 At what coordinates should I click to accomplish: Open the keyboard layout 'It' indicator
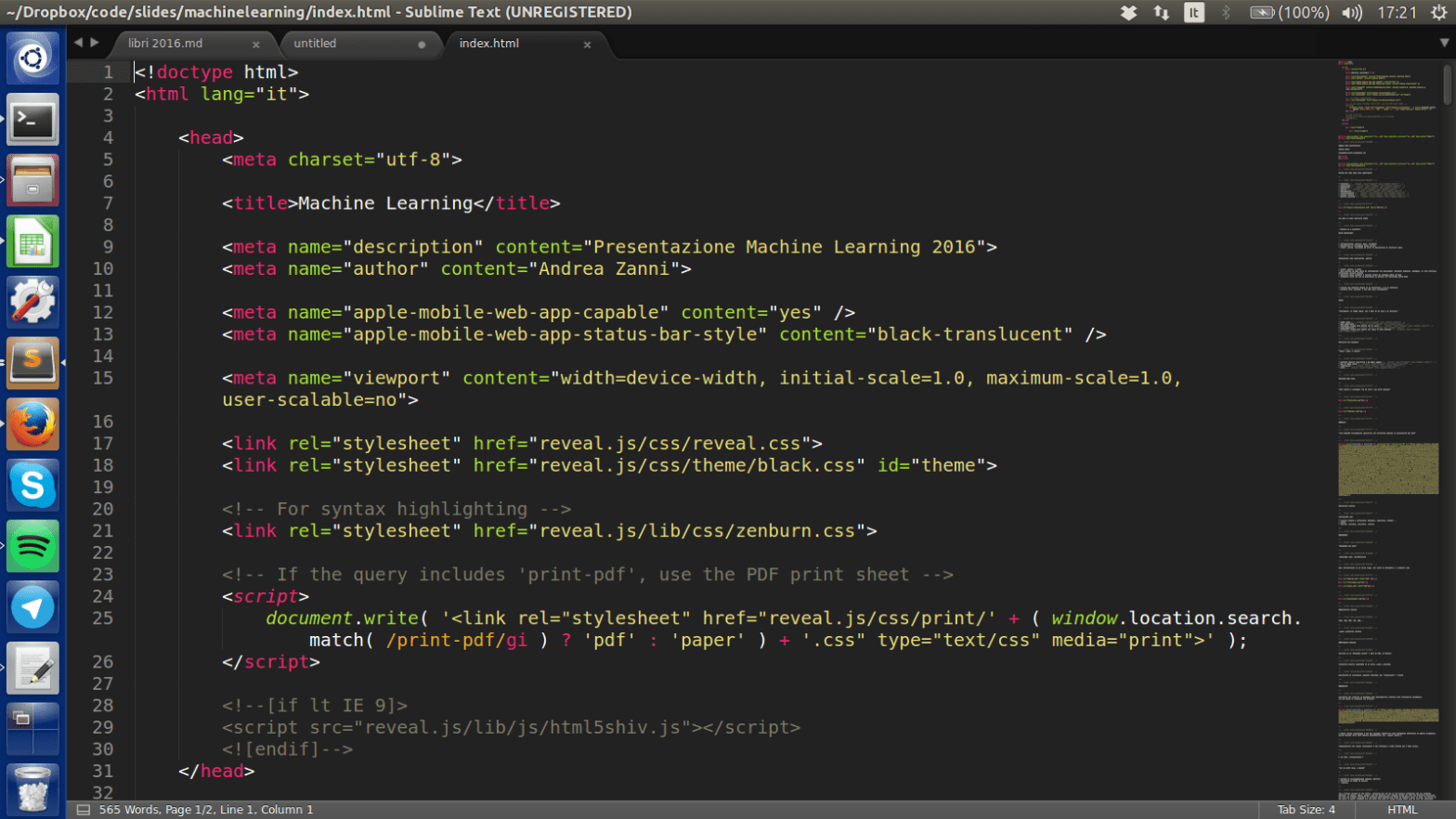tap(1193, 12)
